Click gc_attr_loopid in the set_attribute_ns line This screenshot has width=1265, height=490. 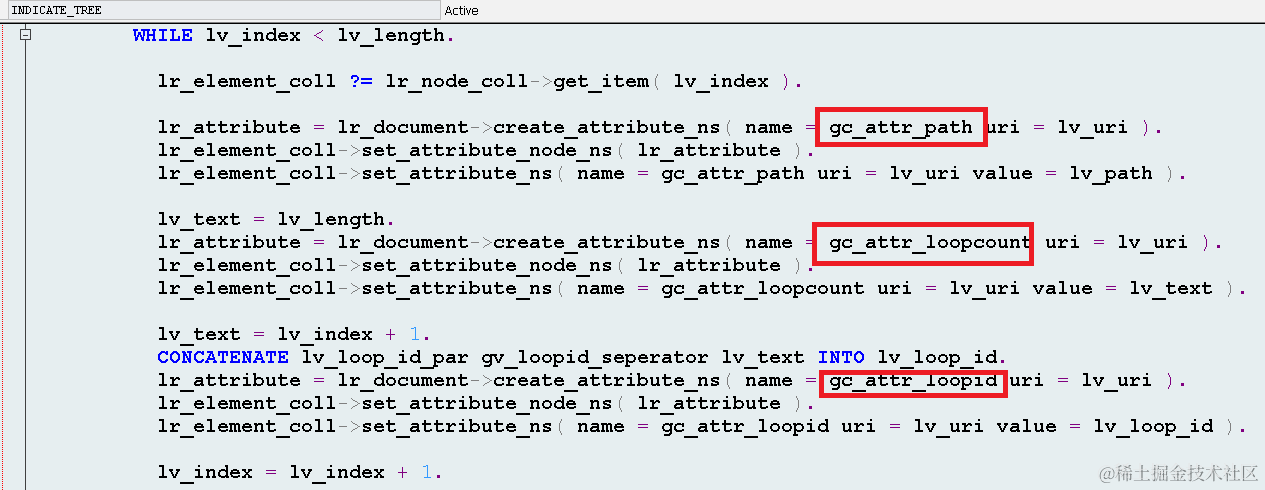pyautogui.click(x=744, y=426)
